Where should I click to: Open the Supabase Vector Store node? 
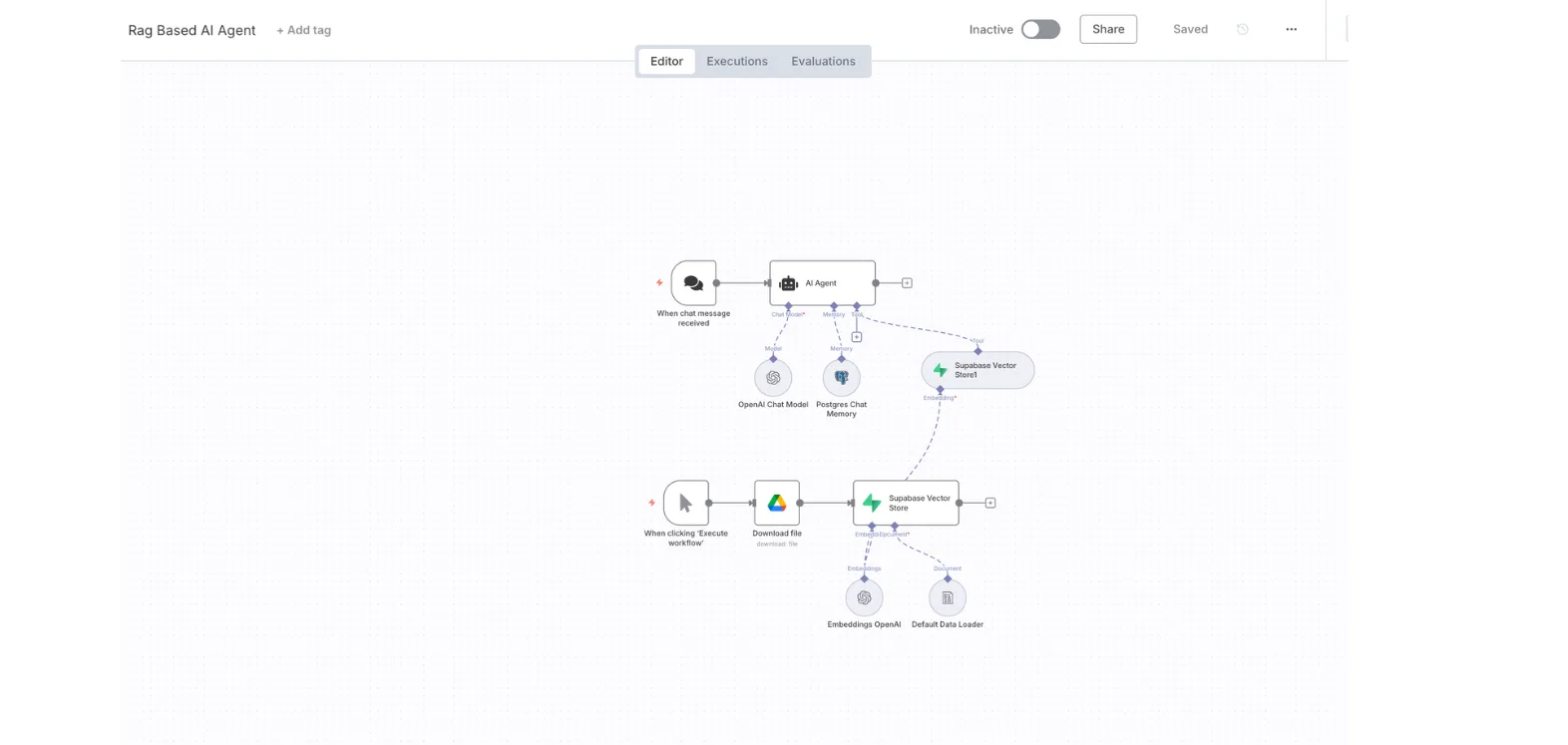tap(906, 503)
